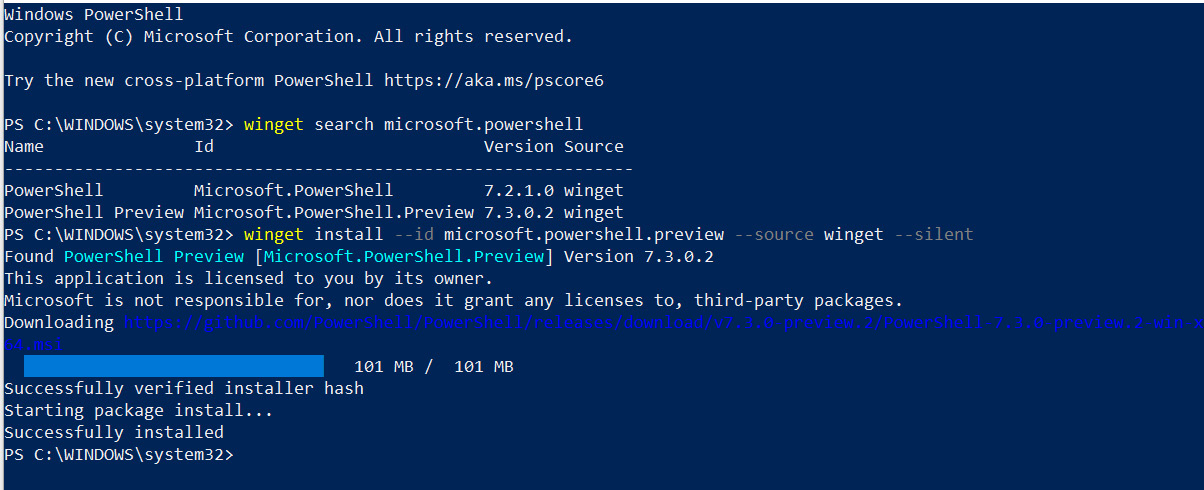Click the 'winget search microsoft.powershell' command

(413, 125)
